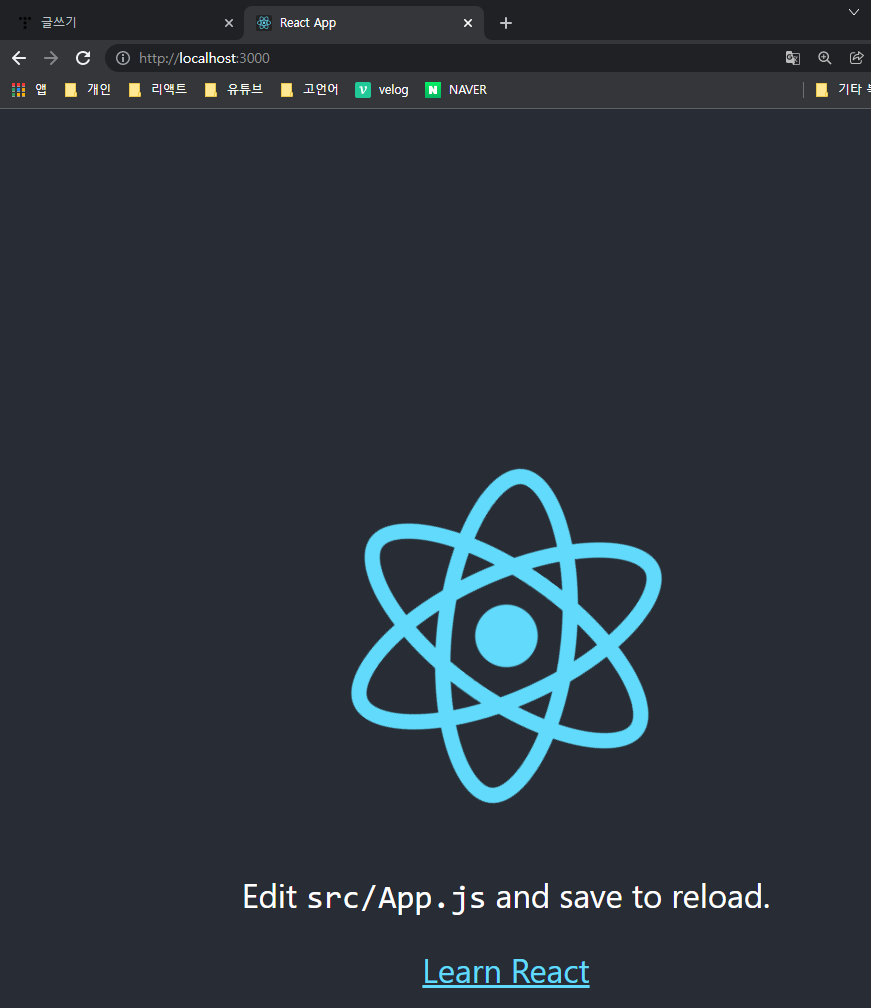Go back using the browser back arrow

pyautogui.click(x=19, y=58)
